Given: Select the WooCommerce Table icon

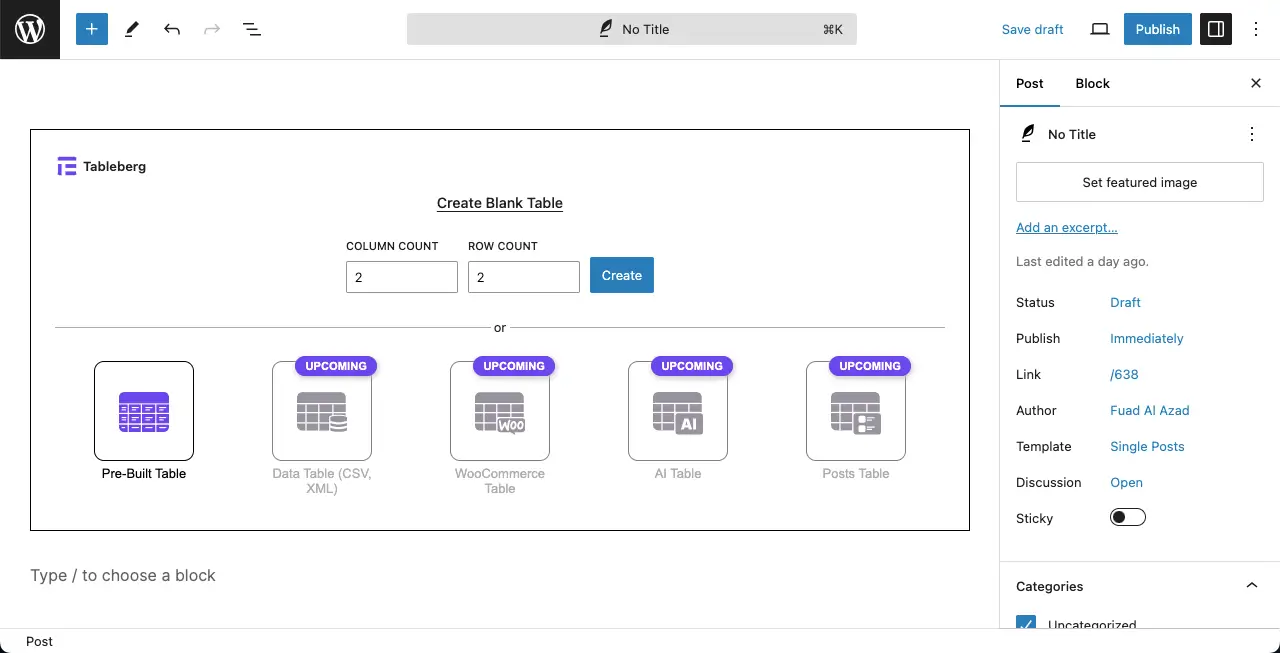Looking at the screenshot, I should pos(500,411).
